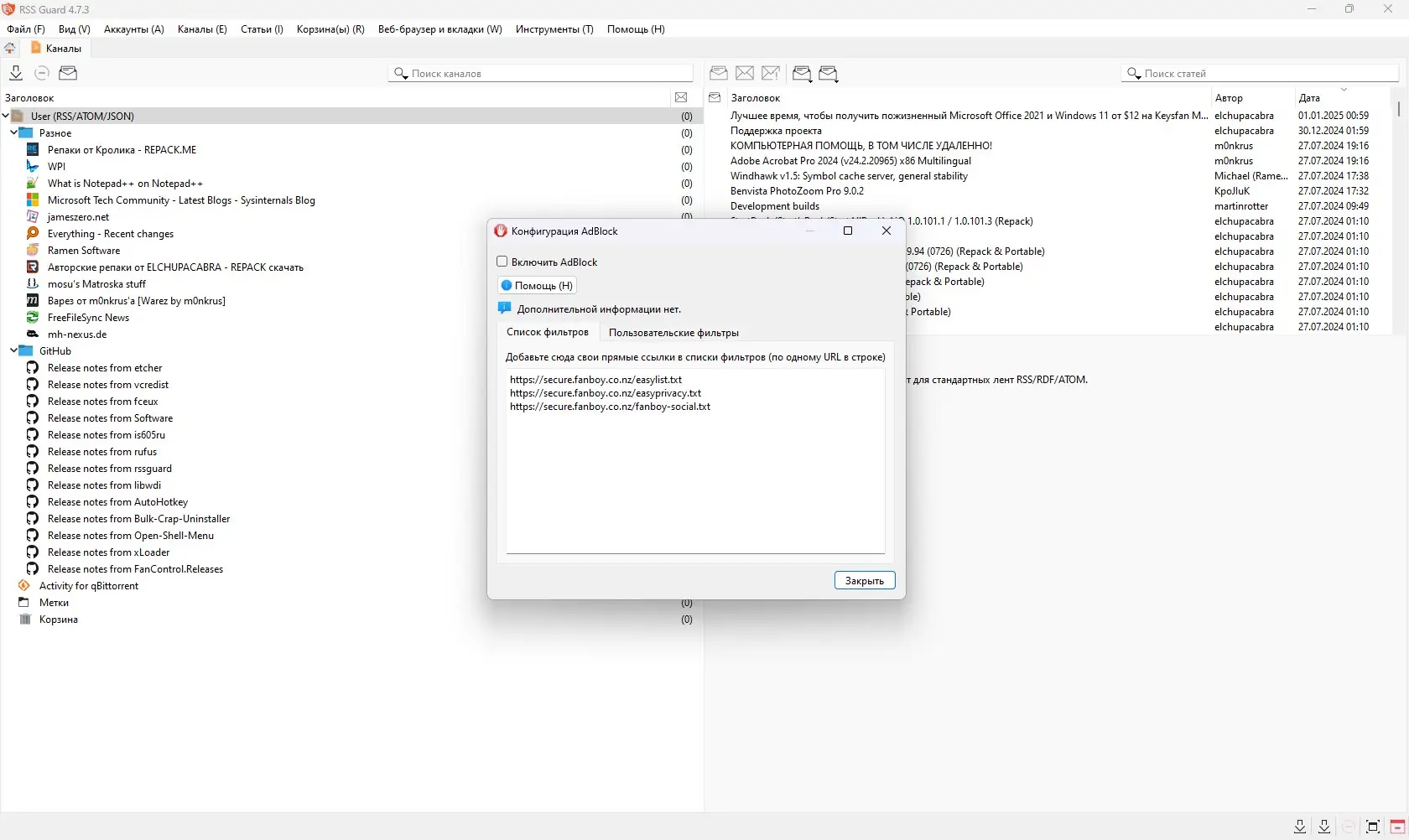The height and width of the screenshot is (840, 1409).
Task: Open the article search options magnifier dropdown
Action: coord(1134,74)
